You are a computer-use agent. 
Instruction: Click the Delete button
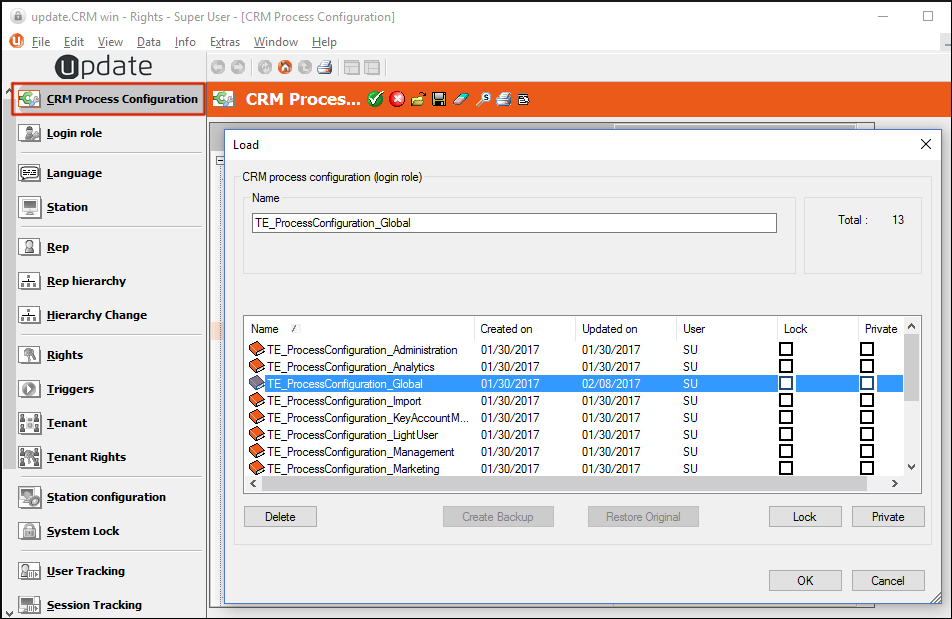[x=280, y=517]
